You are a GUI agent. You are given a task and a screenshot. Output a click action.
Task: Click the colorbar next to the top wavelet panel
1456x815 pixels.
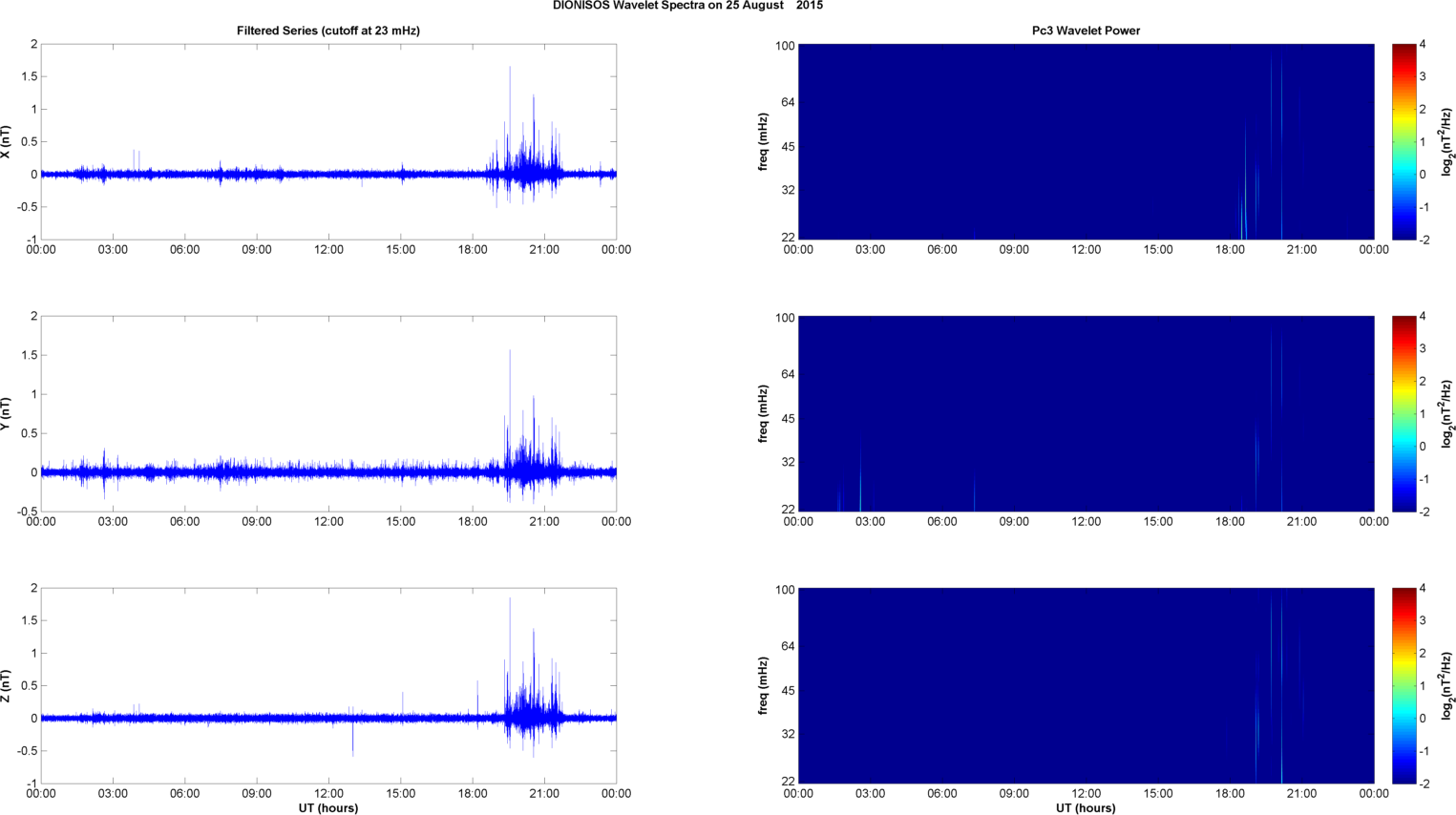pyautogui.click(x=1403, y=142)
